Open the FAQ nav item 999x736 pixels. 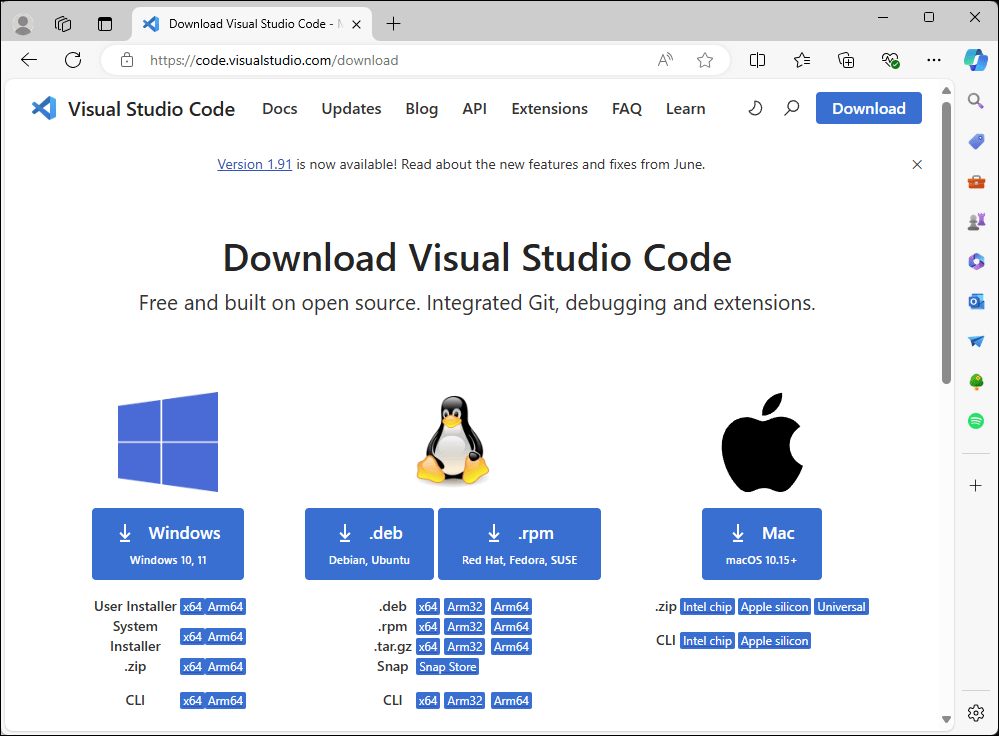[627, 109]
